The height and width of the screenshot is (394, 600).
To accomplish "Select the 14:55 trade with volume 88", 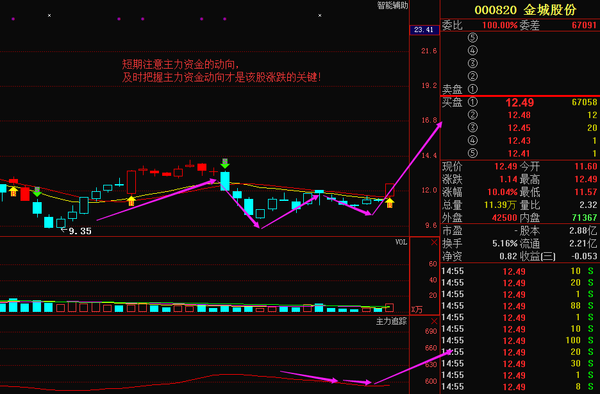I will click(520, 306).
